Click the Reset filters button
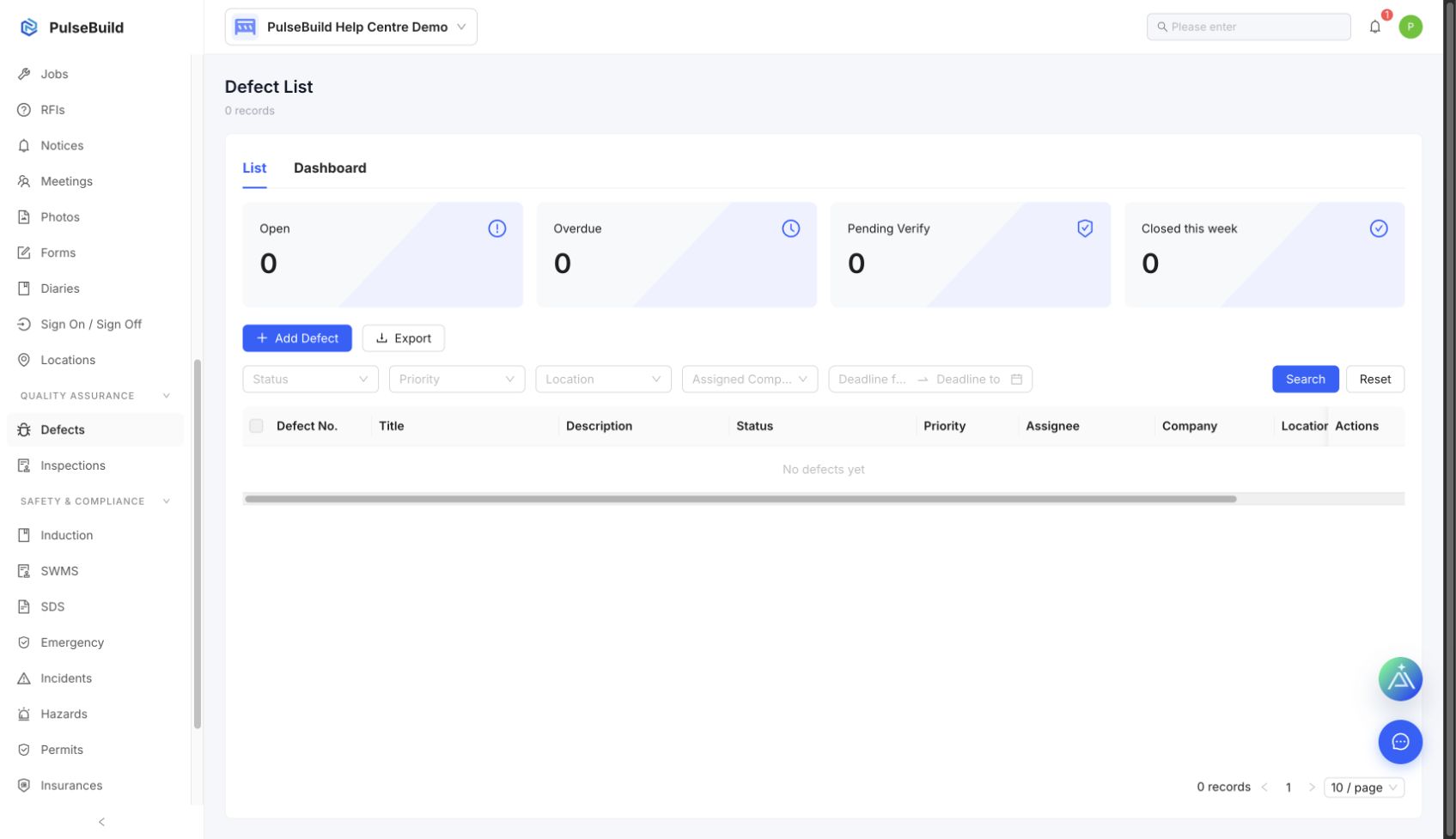The image size is (1456, 839). coord(1374,379)
